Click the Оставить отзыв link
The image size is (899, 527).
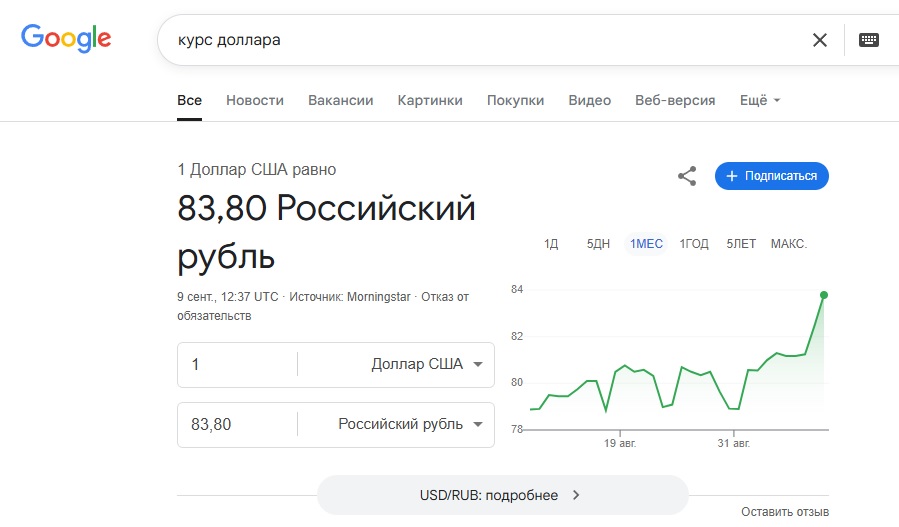pos(784,512)
